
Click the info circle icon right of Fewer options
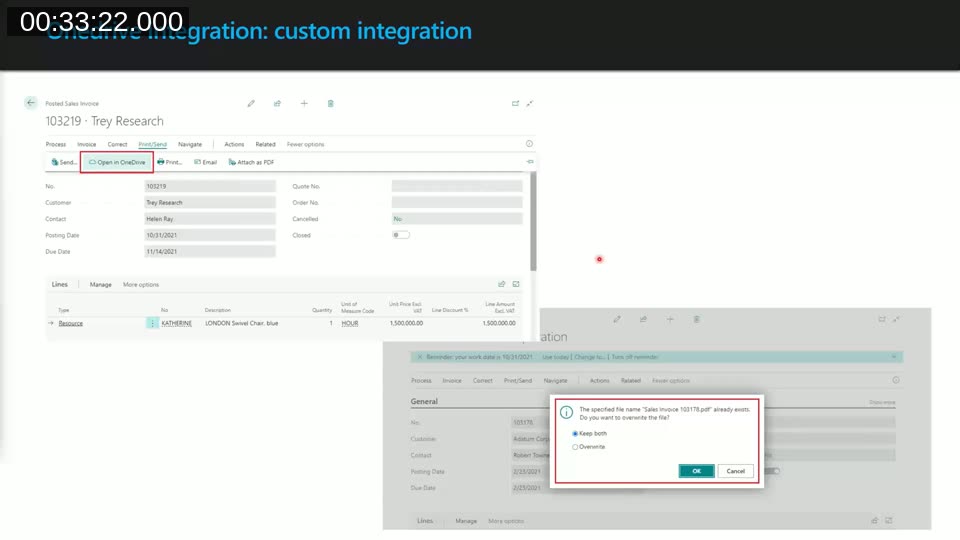click(x=529, y=144)
